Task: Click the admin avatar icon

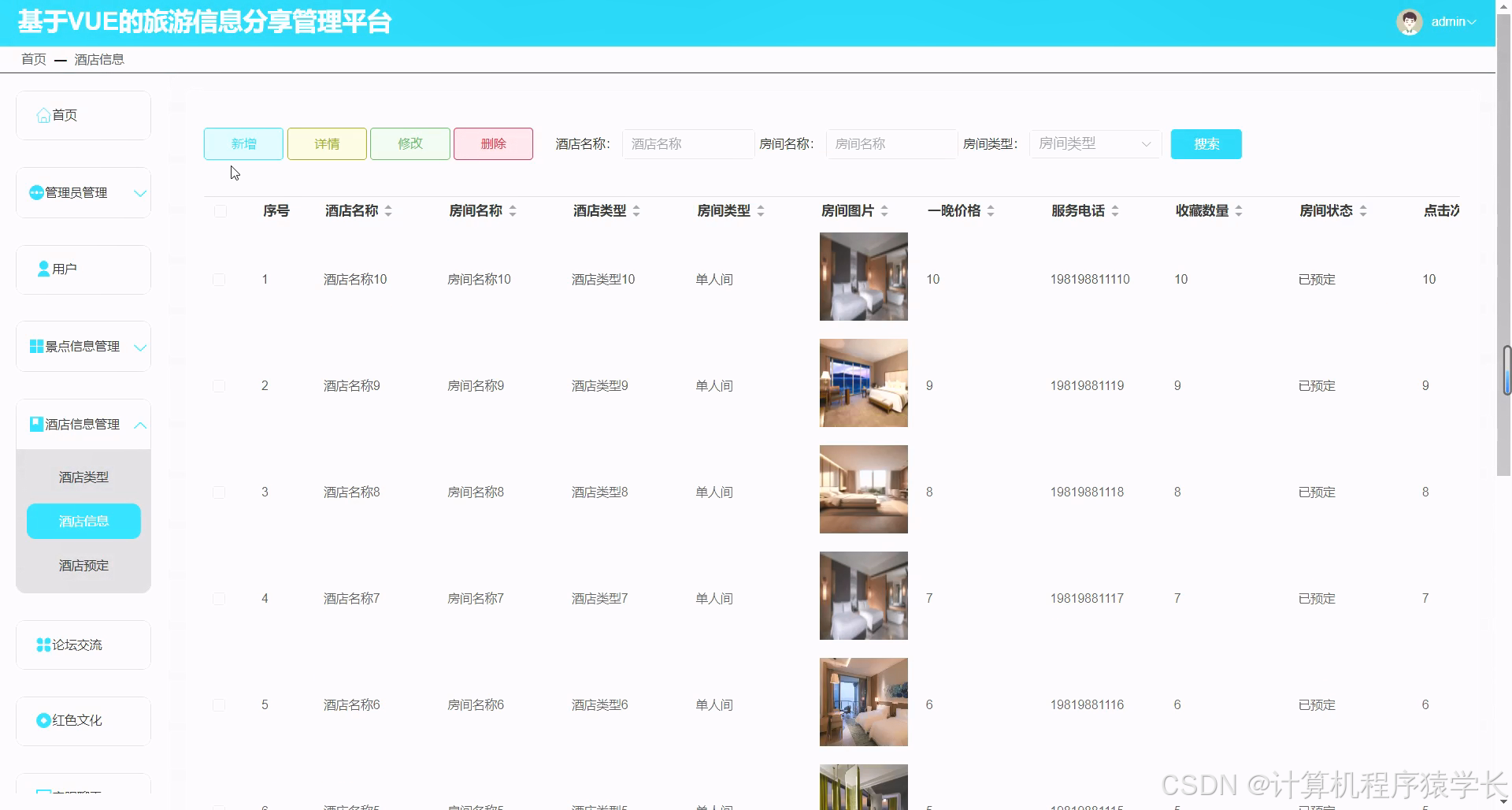Action: 1409,21
